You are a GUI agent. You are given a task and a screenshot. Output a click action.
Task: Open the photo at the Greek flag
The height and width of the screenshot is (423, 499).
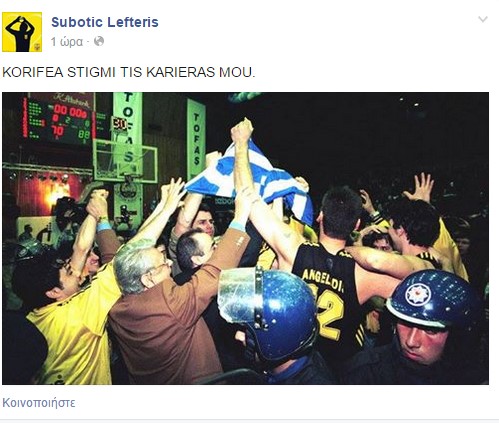250,180
